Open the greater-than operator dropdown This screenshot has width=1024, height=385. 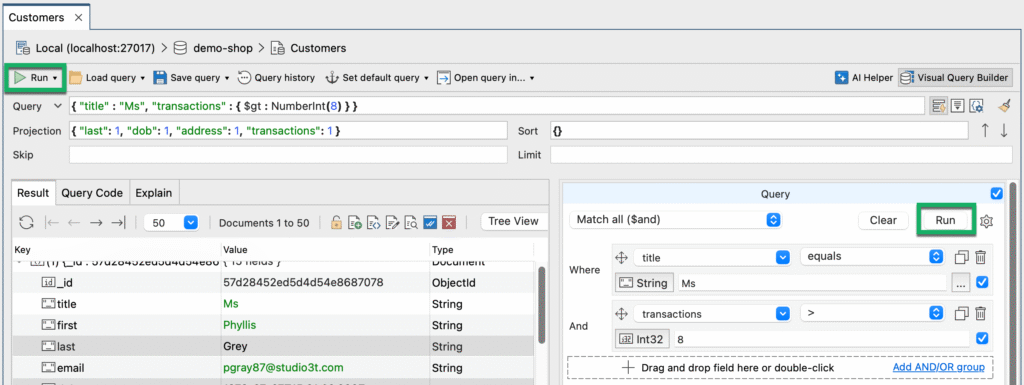[872, 313]
